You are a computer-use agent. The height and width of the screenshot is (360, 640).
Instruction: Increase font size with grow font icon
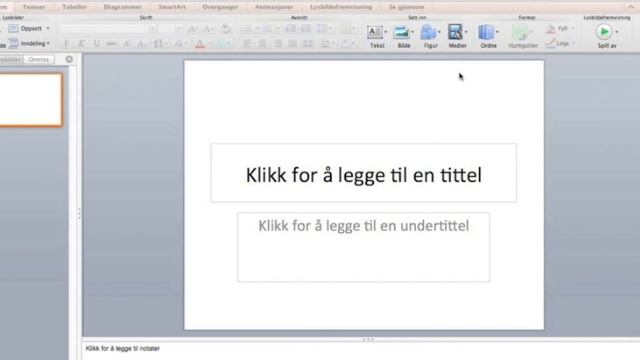pos(192,29)
